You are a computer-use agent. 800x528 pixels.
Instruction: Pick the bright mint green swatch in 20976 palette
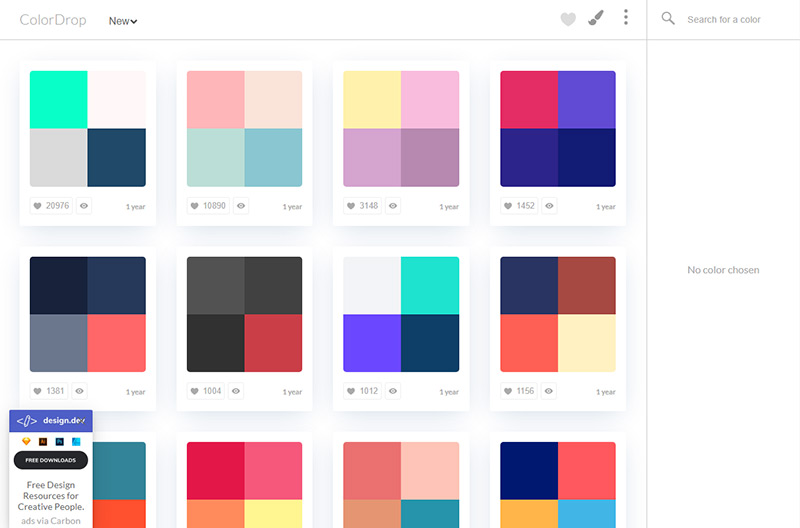pos(59,99)
